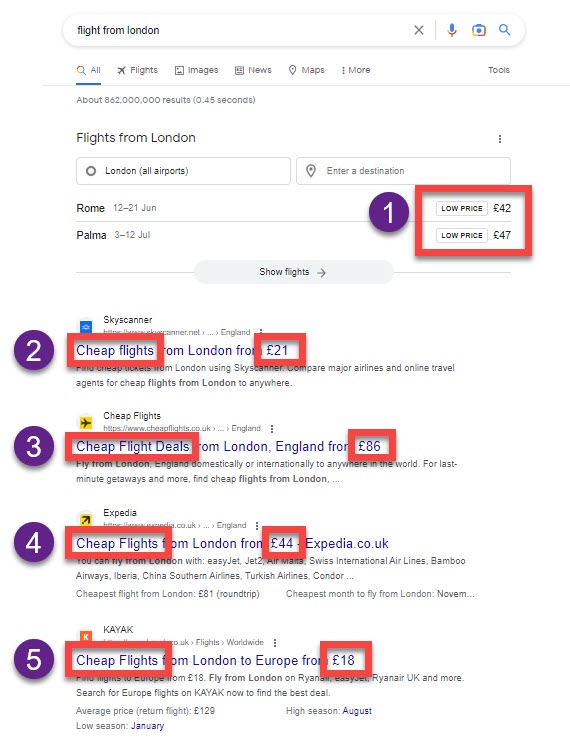Open the Skyscanner Cheap flights from London link

[x=182, y=351]
